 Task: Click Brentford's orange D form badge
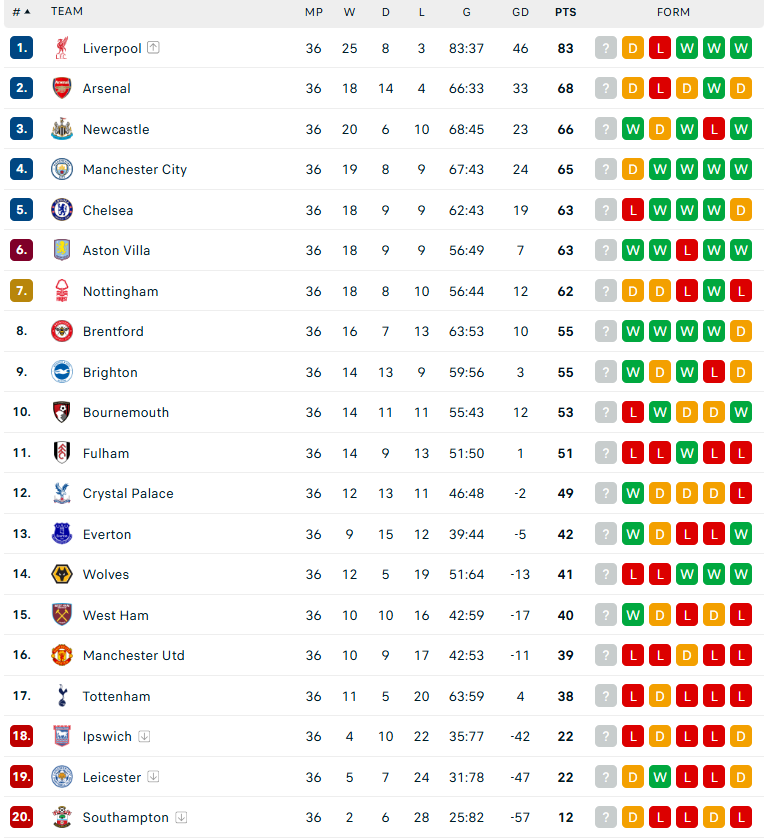(740, 331)
